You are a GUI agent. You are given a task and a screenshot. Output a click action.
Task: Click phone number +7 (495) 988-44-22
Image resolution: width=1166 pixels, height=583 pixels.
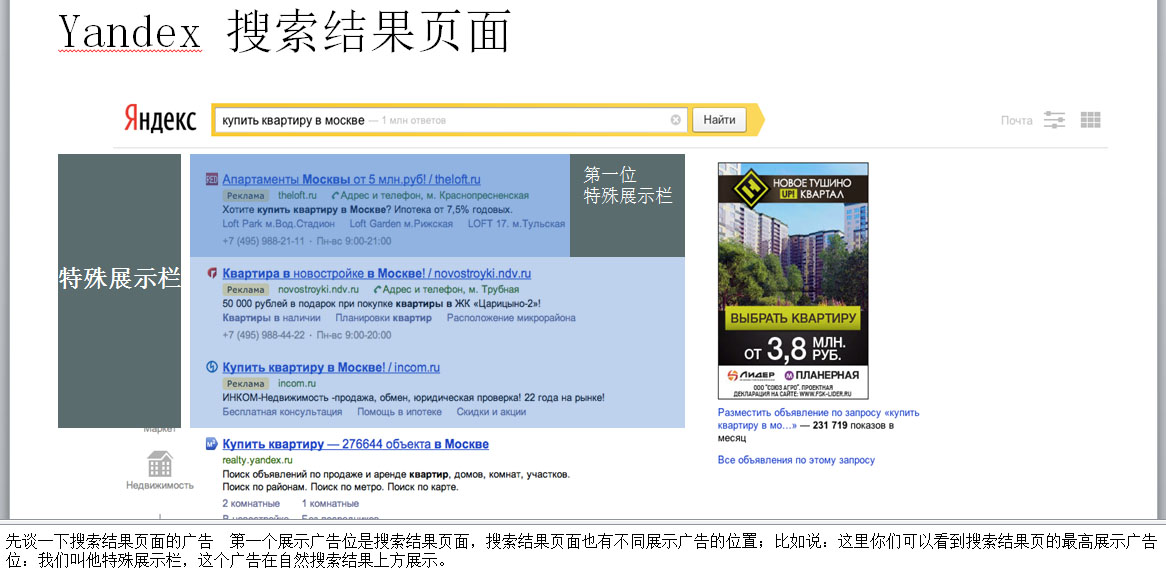click(x=264, y=335)
